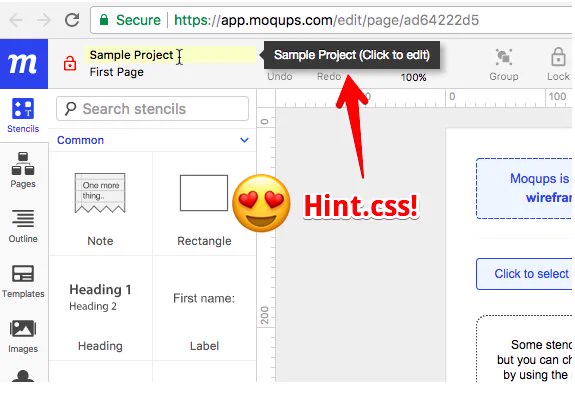The image size is (575, 393).
Task: Select the Rectangle stencil
Action: 204,205
